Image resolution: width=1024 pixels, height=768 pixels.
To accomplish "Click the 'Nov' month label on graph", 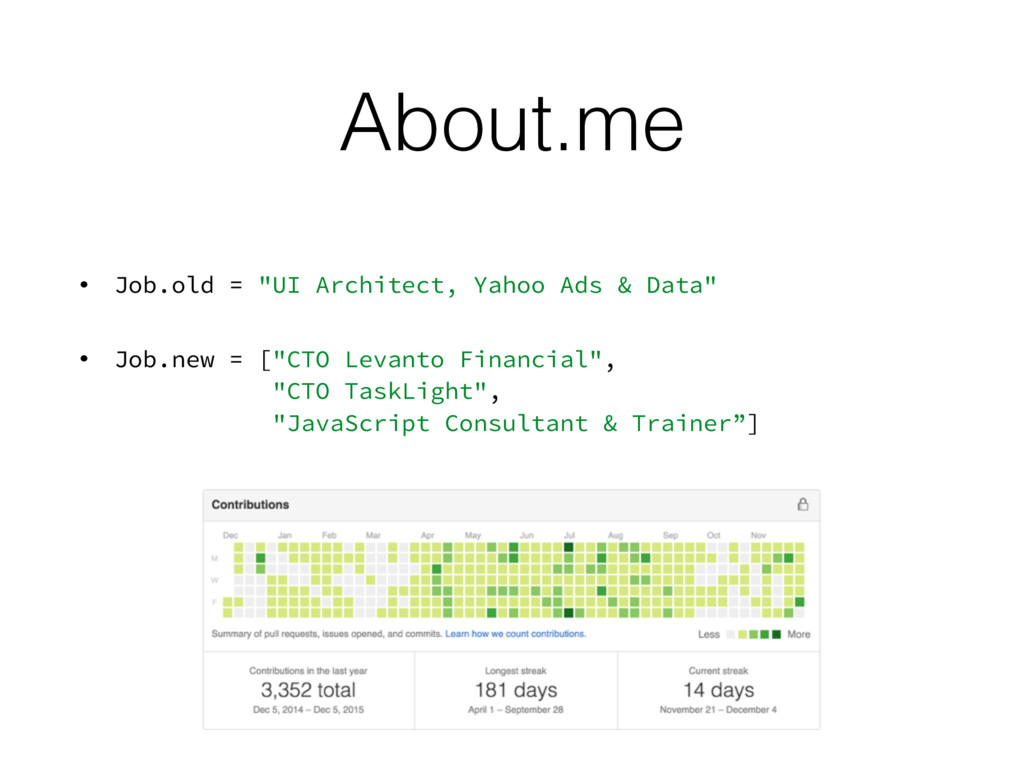I will pyautogui.click(x=758, y=535).
